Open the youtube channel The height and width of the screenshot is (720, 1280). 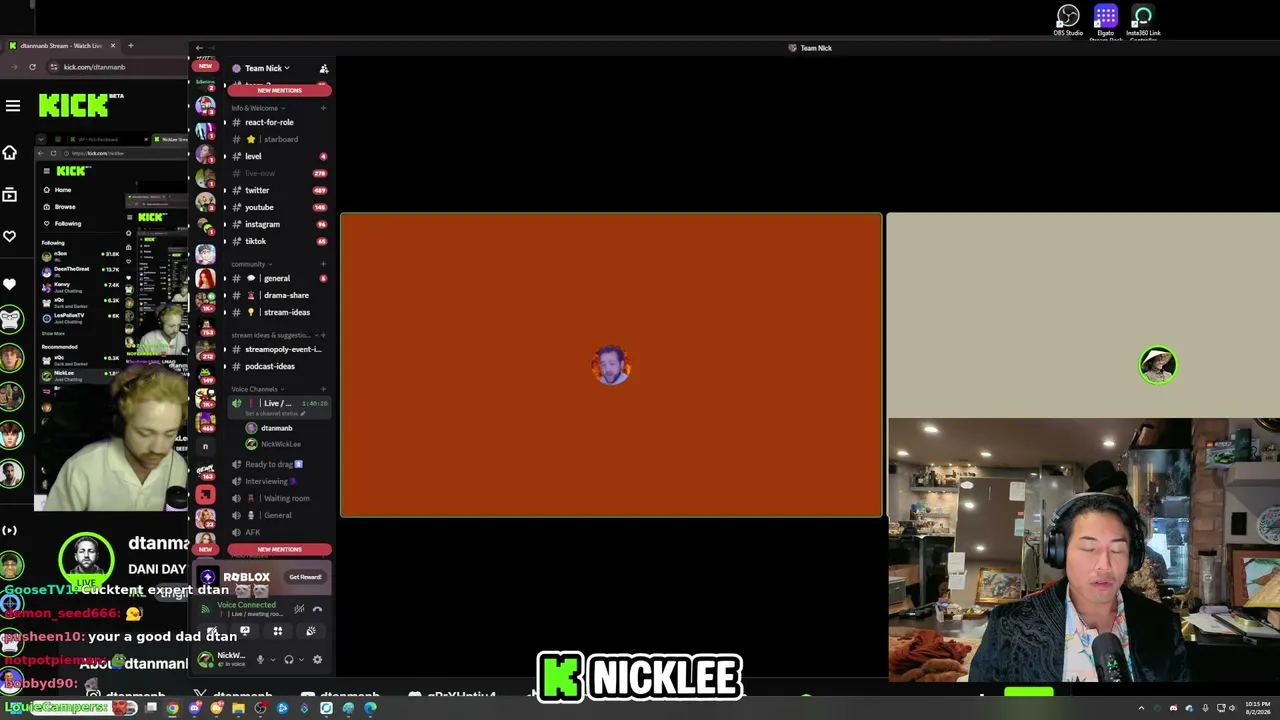[278, 207]
